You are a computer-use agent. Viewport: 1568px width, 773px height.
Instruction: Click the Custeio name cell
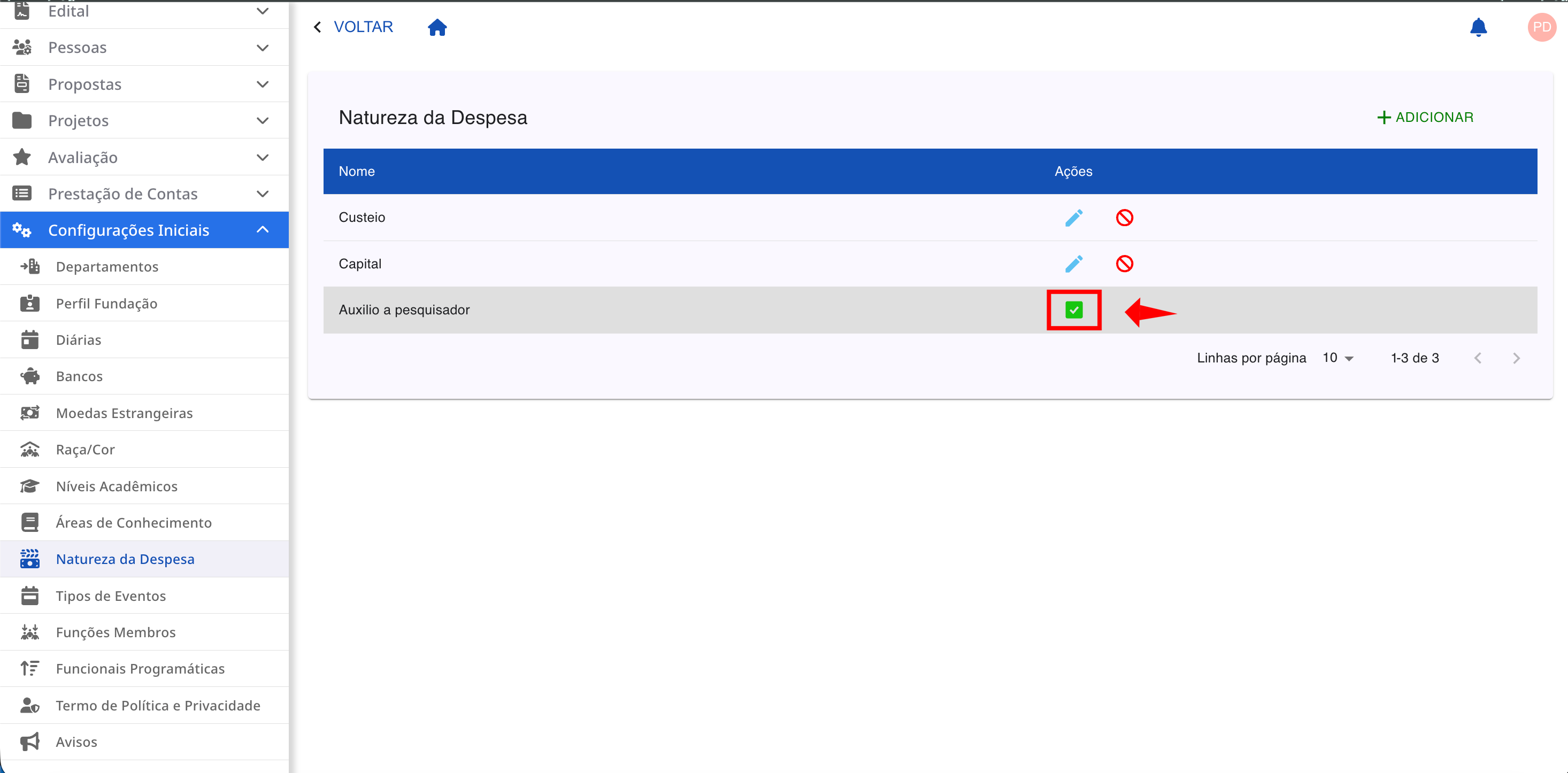pos(362,217)
